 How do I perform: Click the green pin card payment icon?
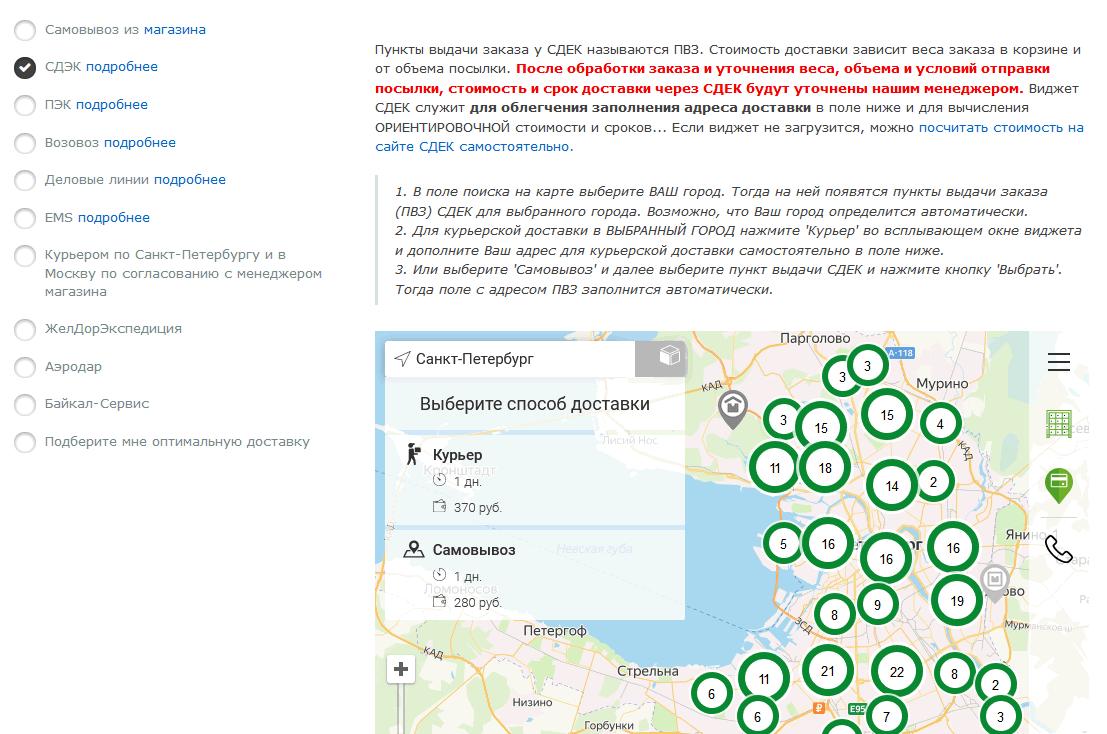point(1058,485)
